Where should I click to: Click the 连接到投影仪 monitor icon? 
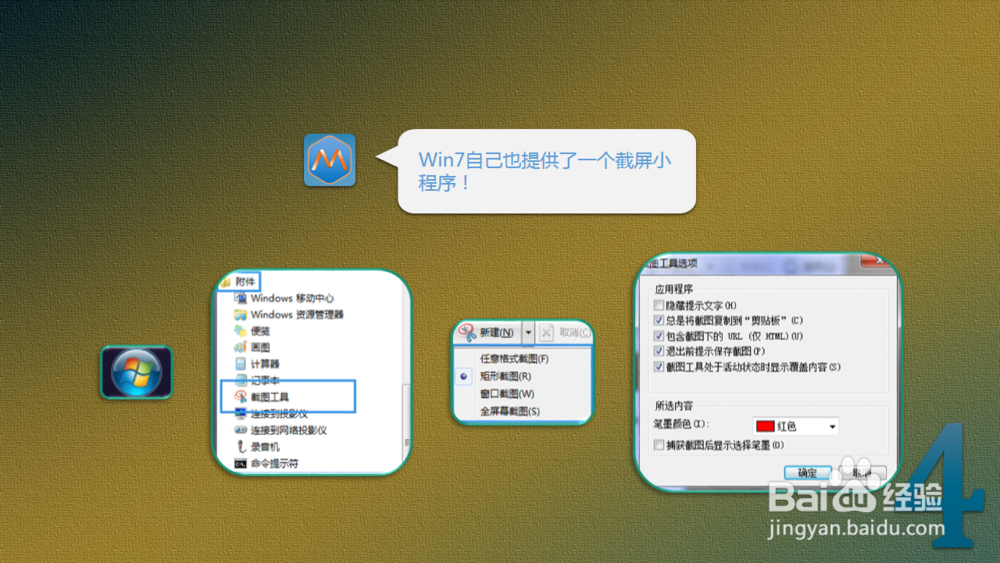[240, 413]
